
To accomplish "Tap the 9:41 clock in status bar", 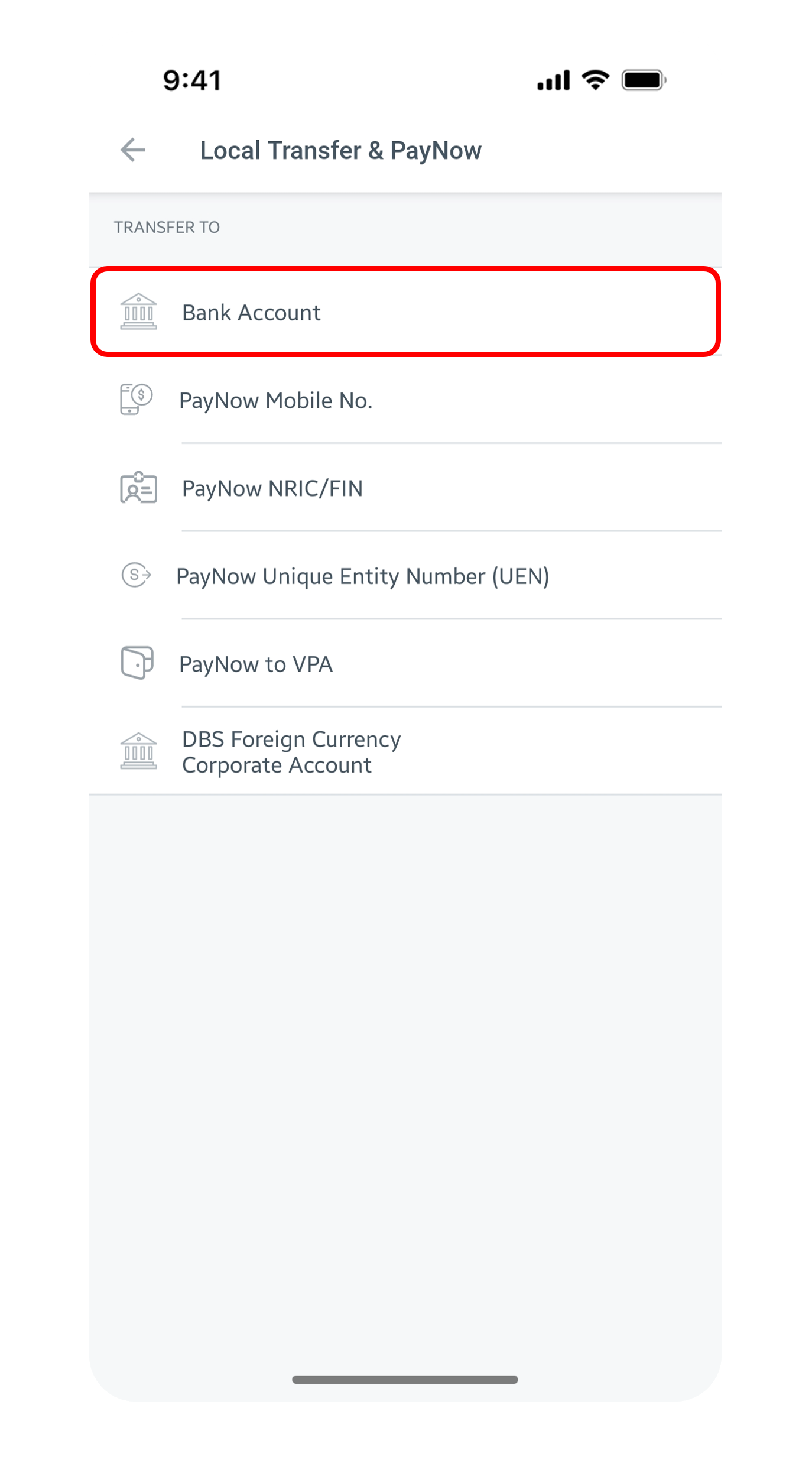I will (x=192, y=80).
